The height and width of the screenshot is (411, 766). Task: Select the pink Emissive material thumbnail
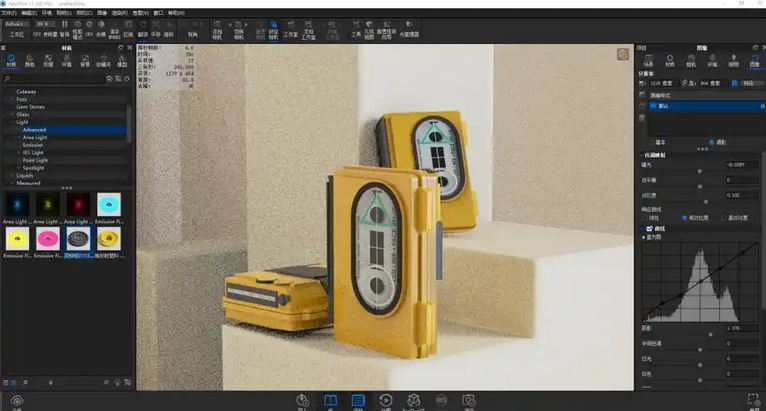[47, 238]
